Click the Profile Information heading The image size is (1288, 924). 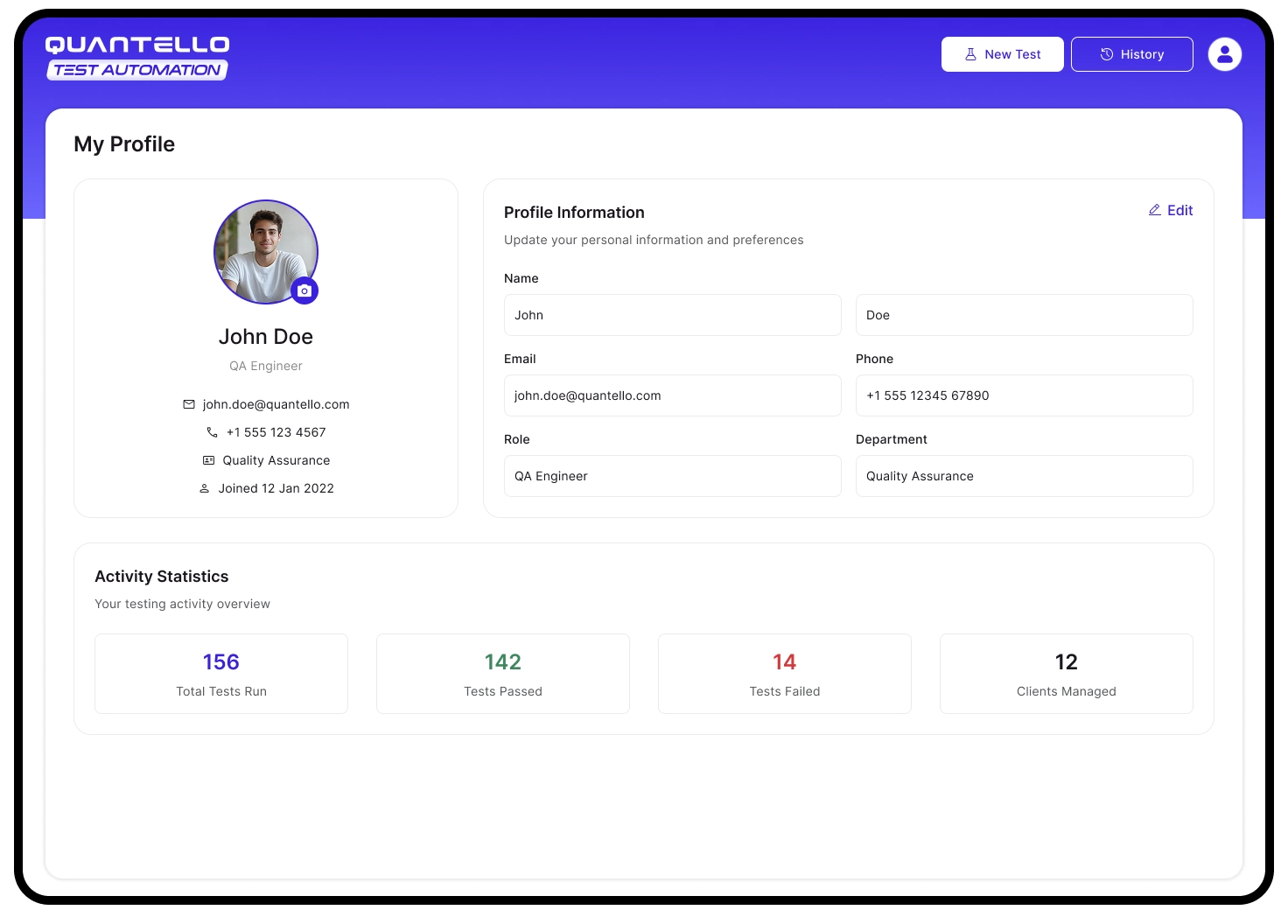point(574,213)
